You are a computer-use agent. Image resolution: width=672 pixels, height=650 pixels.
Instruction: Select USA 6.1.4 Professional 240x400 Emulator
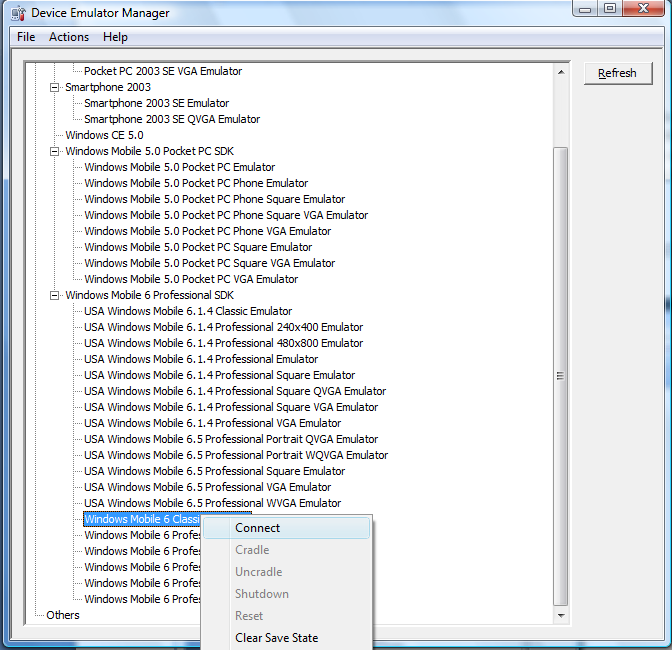pos(223,327)
